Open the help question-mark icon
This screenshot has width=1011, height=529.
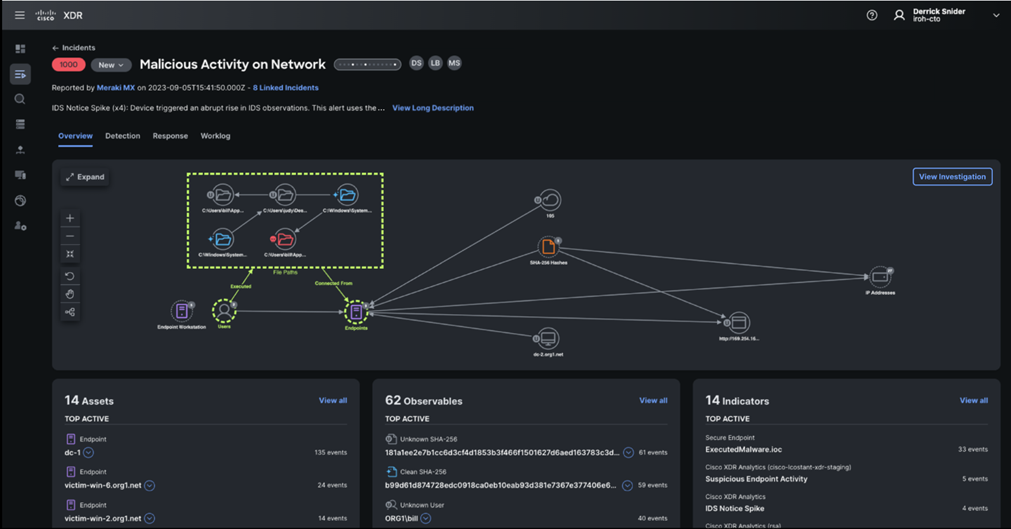(x=872, y=15)
